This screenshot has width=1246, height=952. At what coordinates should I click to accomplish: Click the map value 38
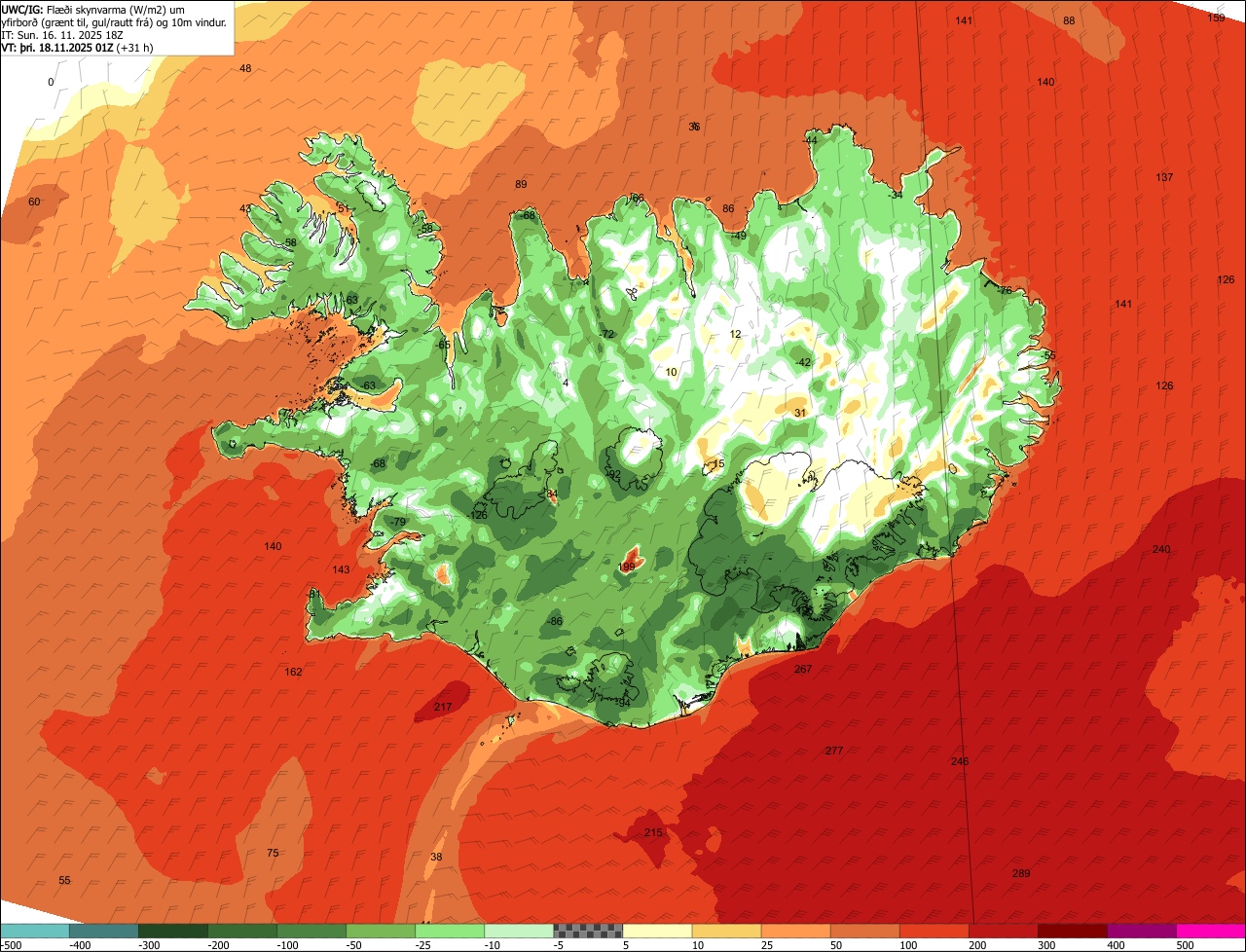pyautogui.click(x=436, y=857)
